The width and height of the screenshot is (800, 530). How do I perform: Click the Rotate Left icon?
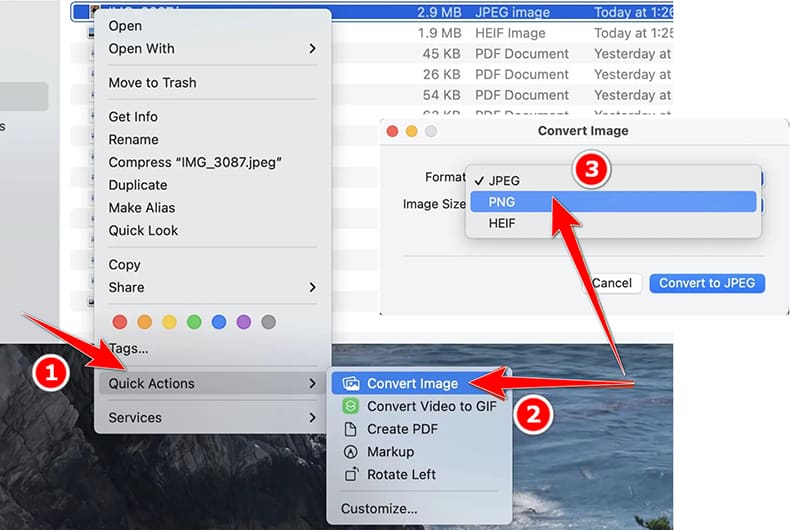[x=350, y=475]
